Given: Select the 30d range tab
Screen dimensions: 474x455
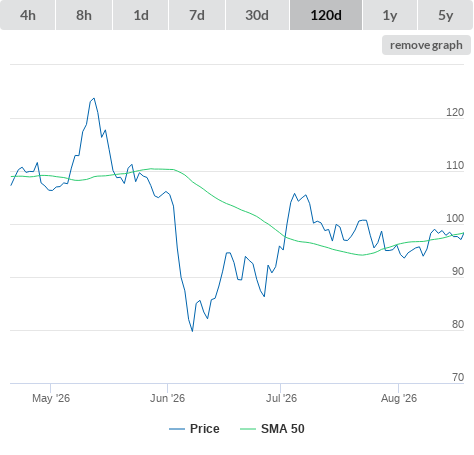Looking at the screenshot, I should click(x=257, y=15).
